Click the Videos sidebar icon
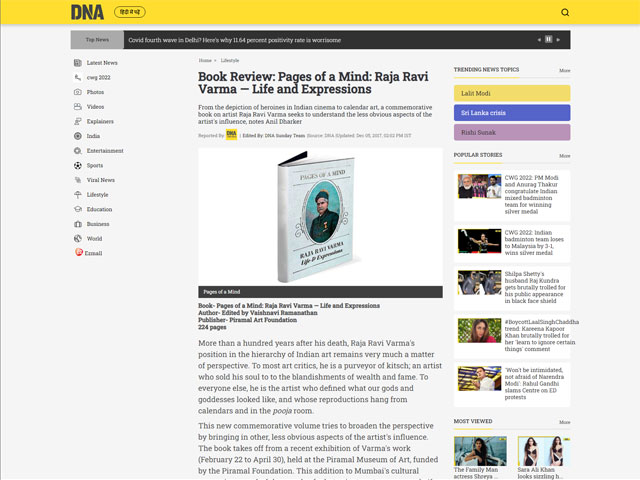Screen dimensions: 640x480 [x=78, y=107]
